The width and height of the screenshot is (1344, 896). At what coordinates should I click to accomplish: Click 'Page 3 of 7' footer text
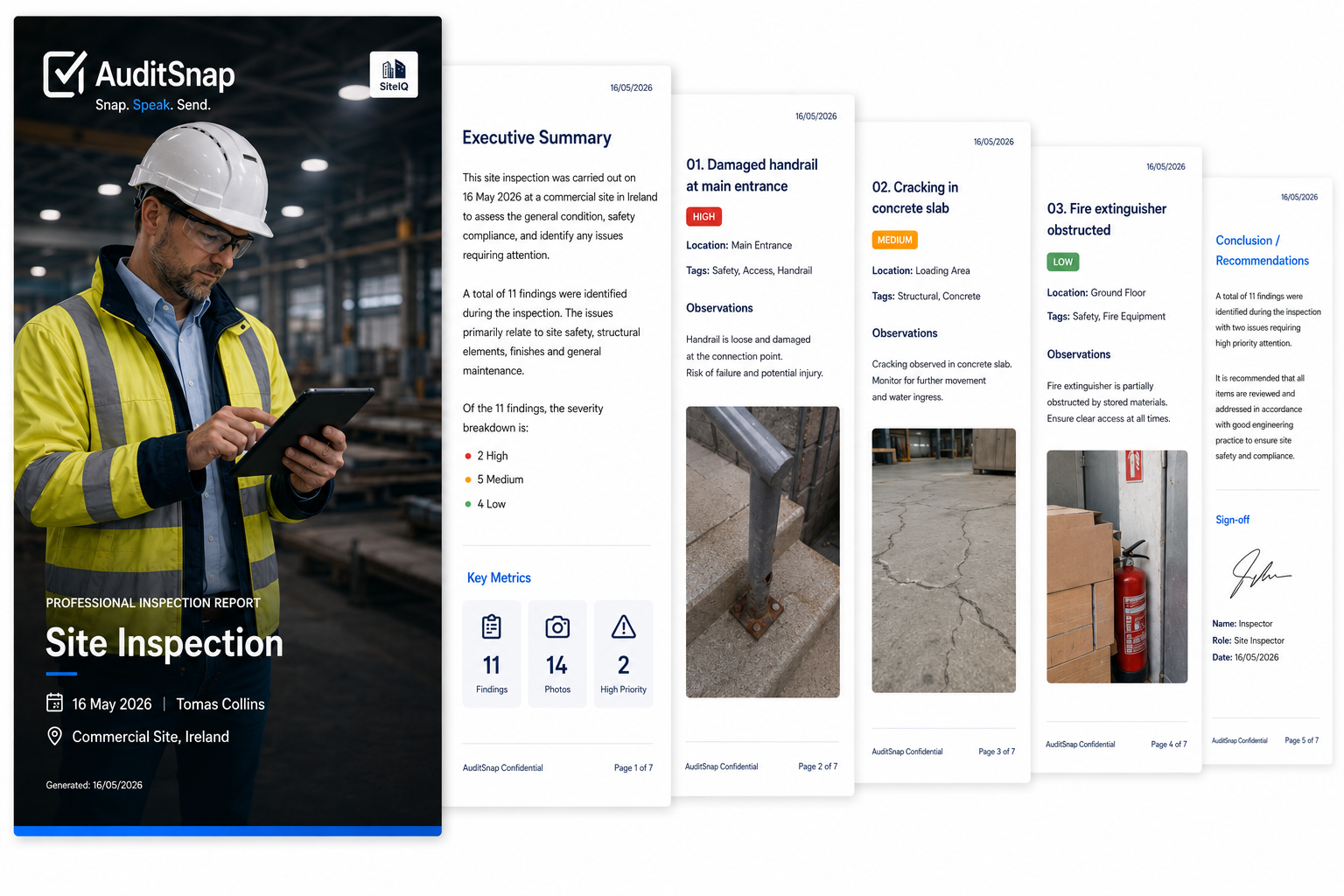click(997, 752)
